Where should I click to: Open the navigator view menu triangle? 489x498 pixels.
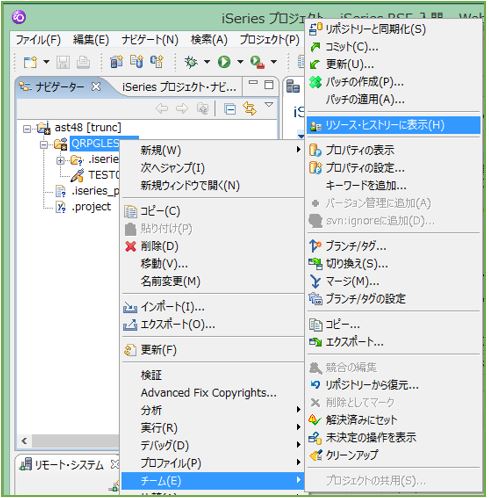pos(269,105)
